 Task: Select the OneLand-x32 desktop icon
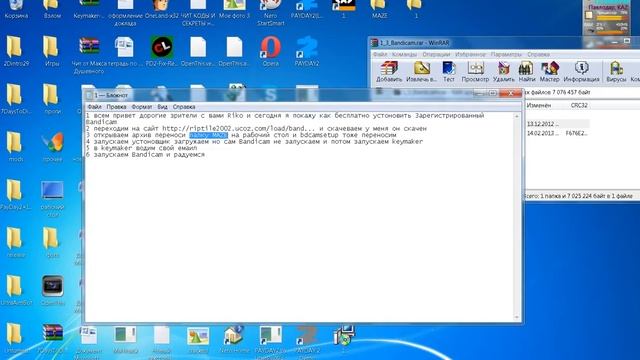tap(162, 9)
